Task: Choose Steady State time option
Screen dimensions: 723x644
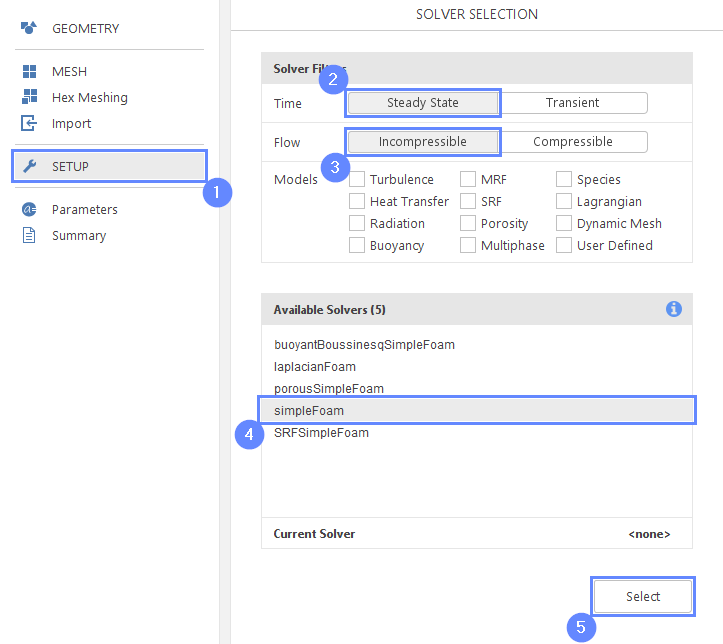Action: 423,103
